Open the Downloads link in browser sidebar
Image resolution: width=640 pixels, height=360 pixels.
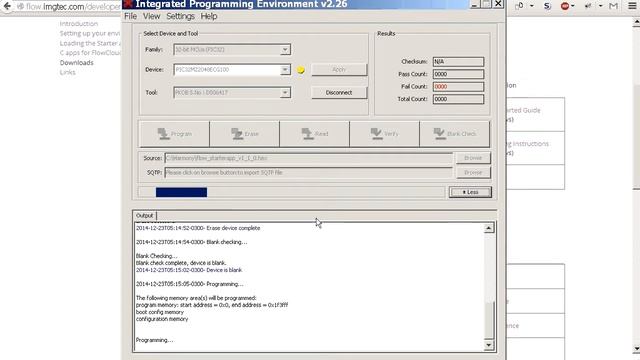[x=77, y=62]
